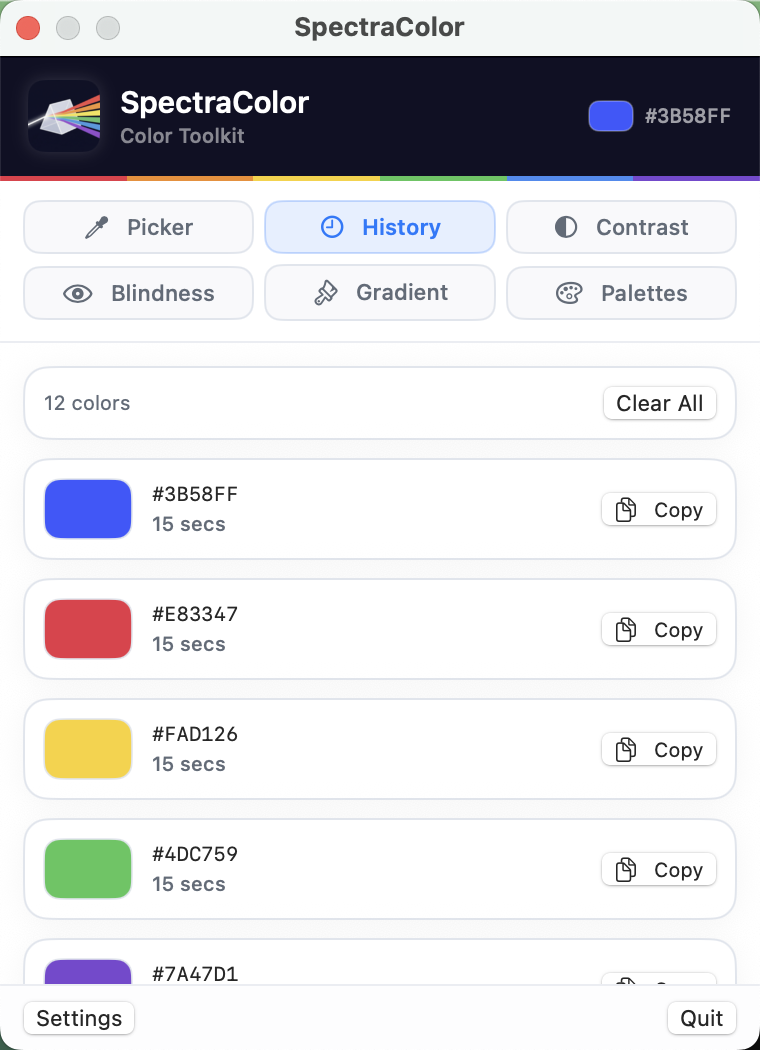Click the History clock icon
This screenshot has height=1050, width=760.
point(331,227)
